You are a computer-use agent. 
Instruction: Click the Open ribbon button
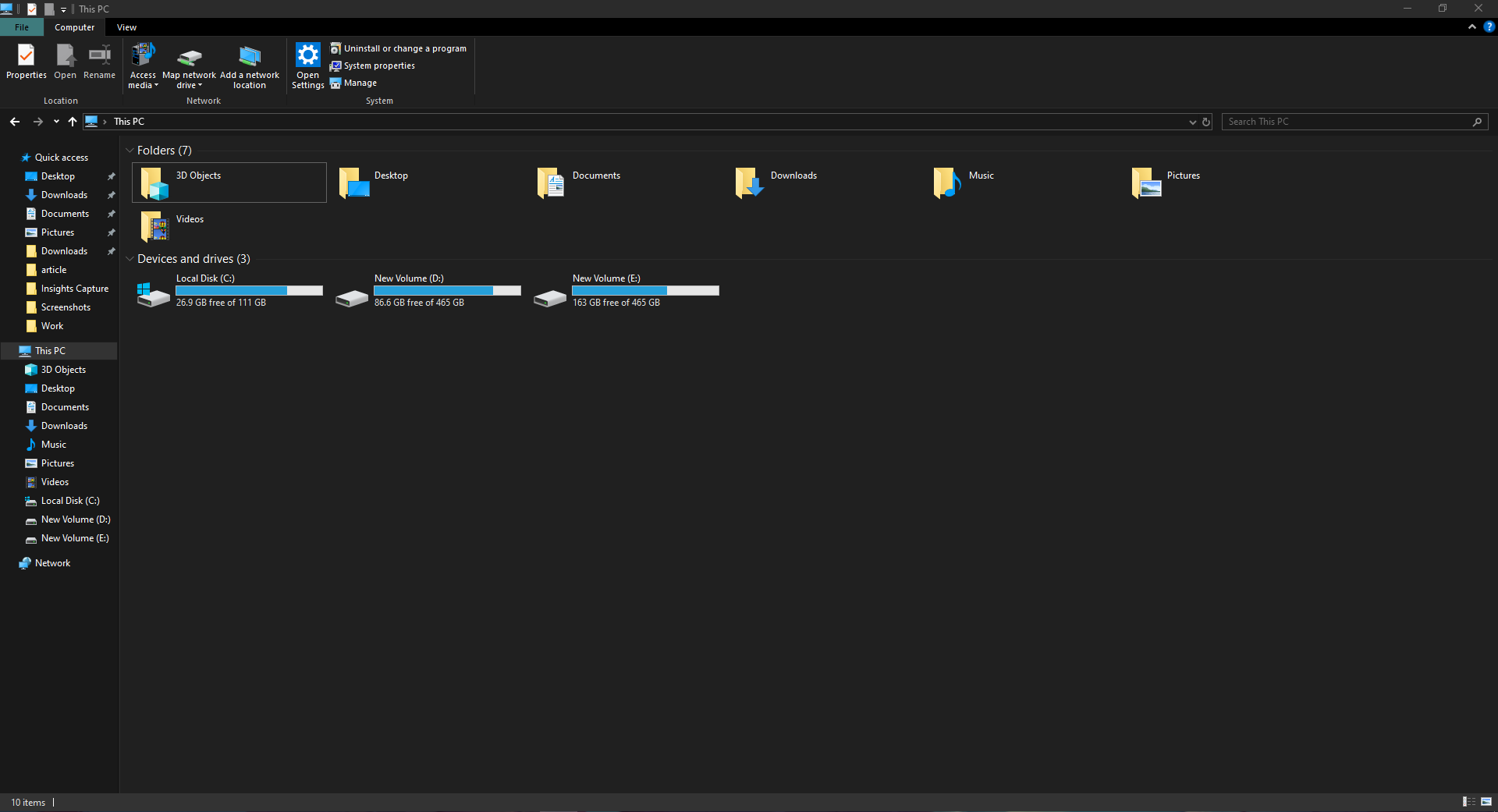click(65, 62)
